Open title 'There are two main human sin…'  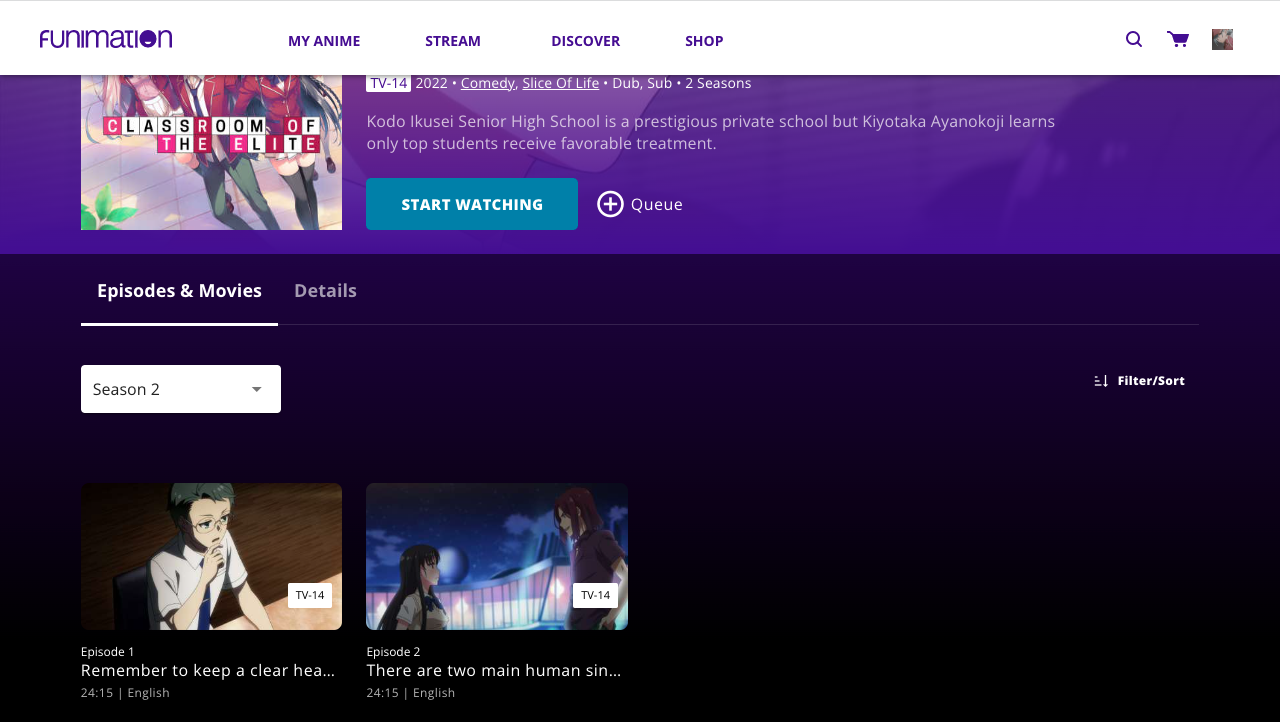(x=494, y=670)
